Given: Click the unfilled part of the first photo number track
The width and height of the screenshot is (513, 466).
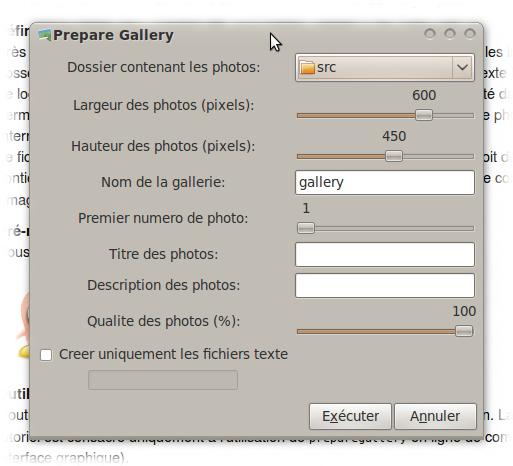Looking at the screenshot, I should click(394, 228).
